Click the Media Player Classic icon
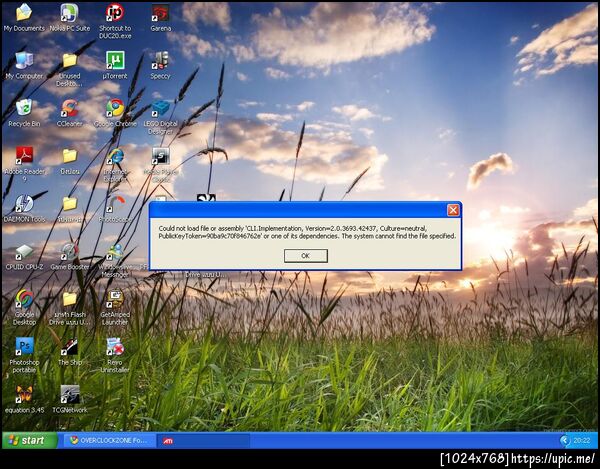This screenshot has height=469, width=600. 160,164
